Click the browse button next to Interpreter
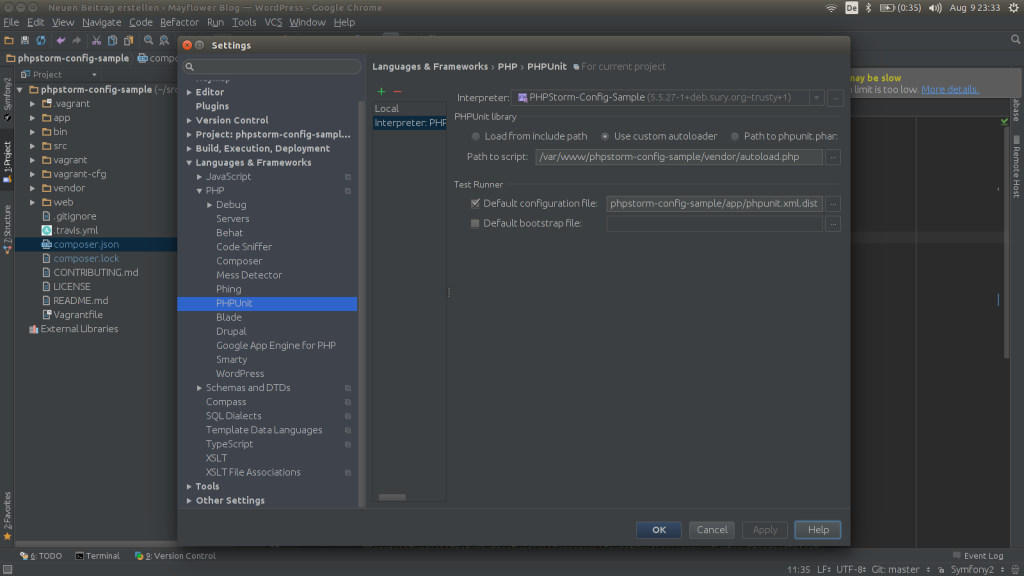1024x576 pixels. (x=835, y=98)
